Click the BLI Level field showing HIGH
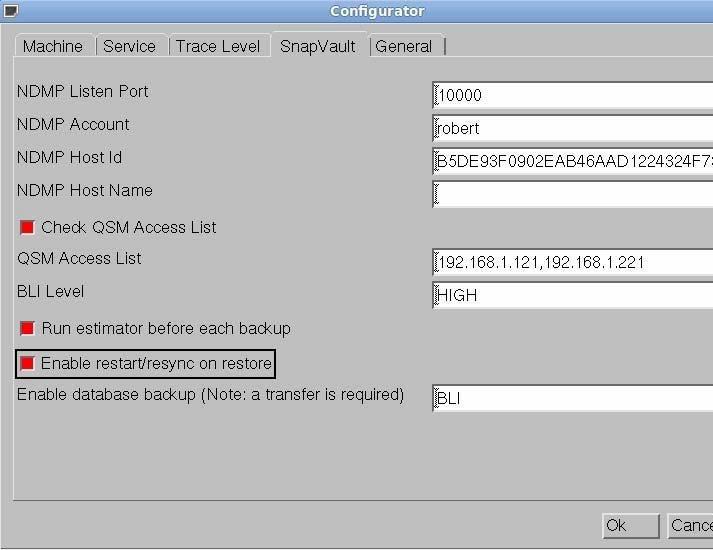Viewport: 713px width, 550px height. point(574,296)
